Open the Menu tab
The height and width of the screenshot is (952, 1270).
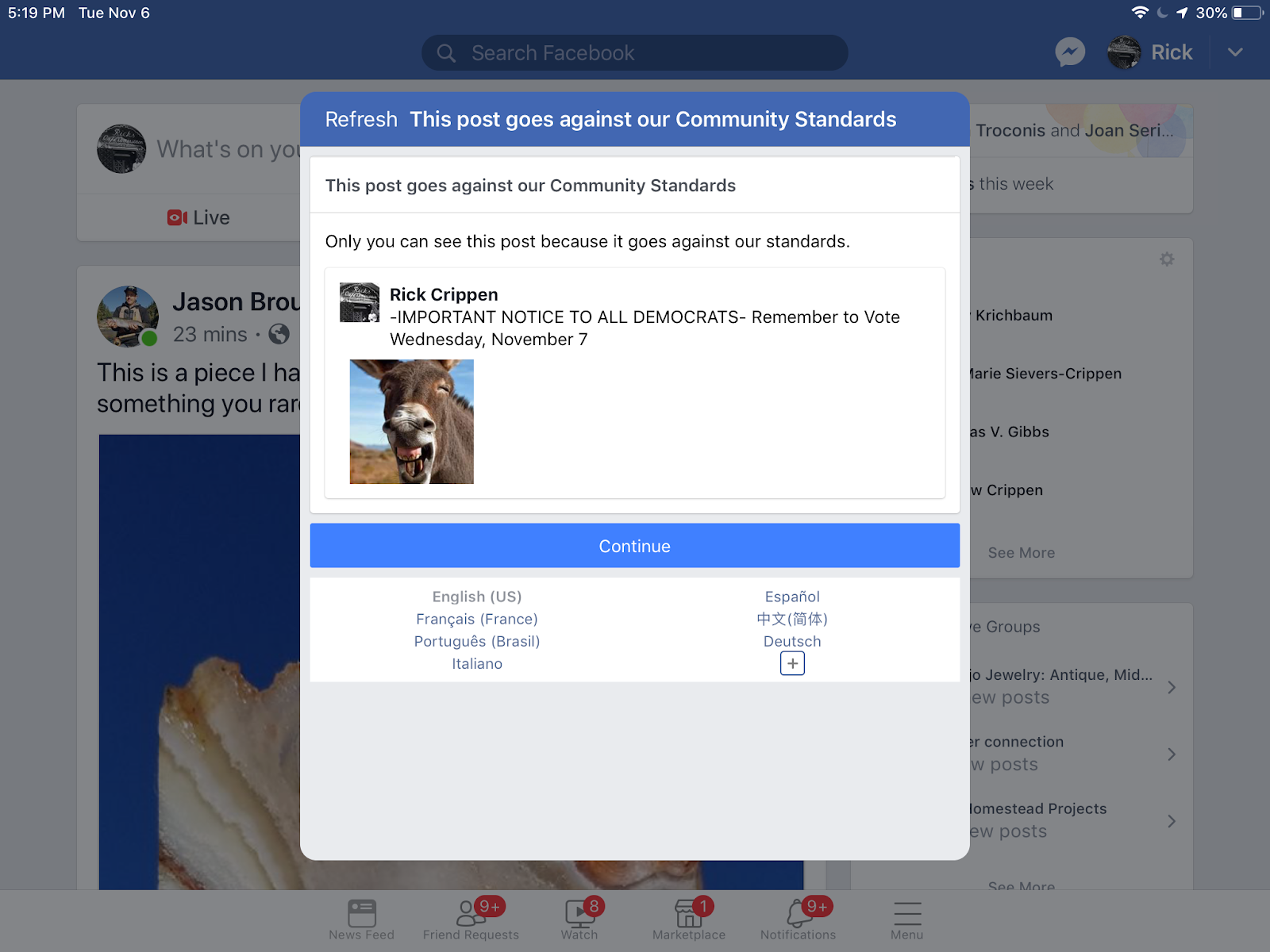pyautogui.click(x=907, y=919)
